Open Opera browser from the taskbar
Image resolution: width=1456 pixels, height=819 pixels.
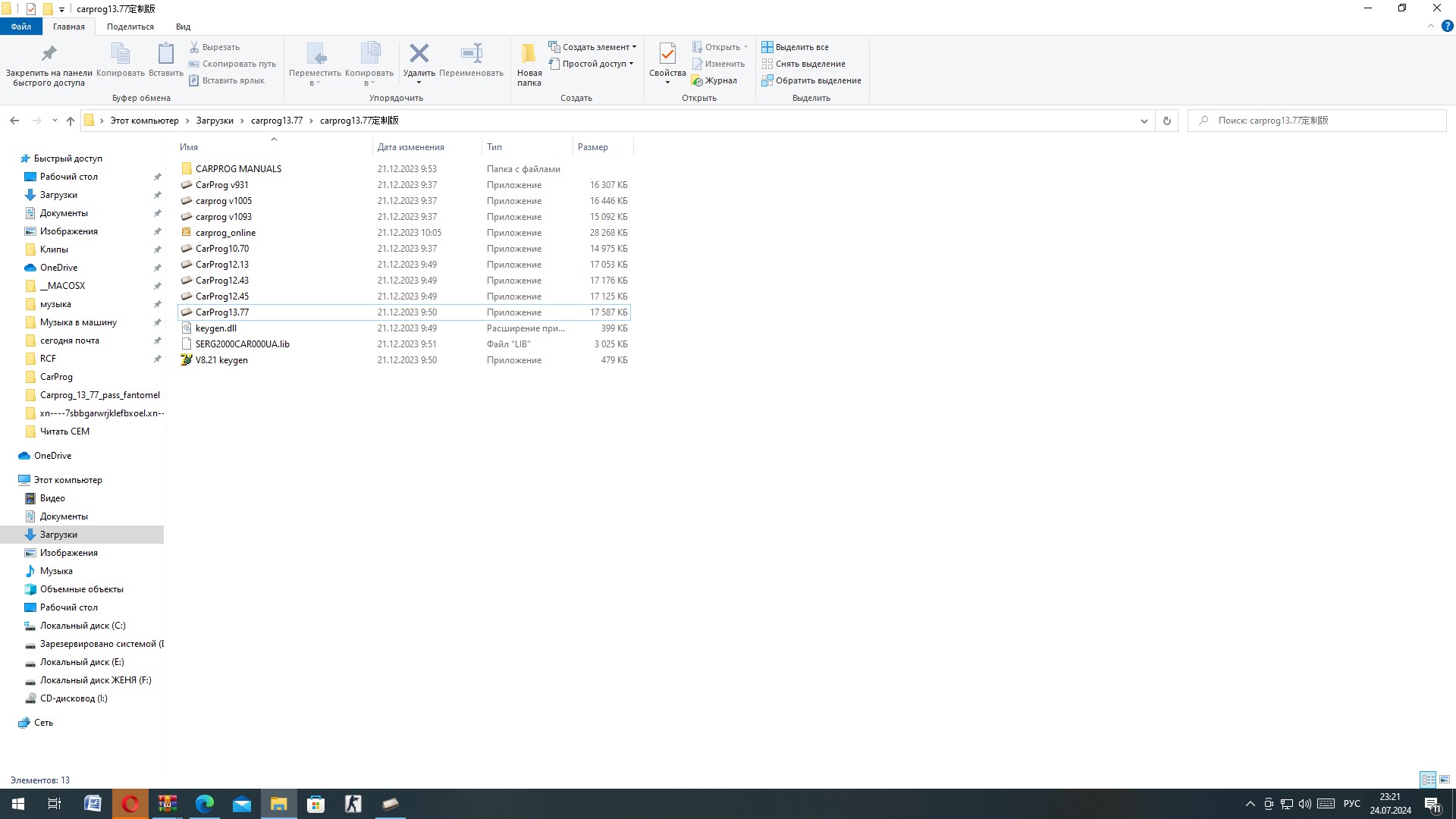click(130, 804)
